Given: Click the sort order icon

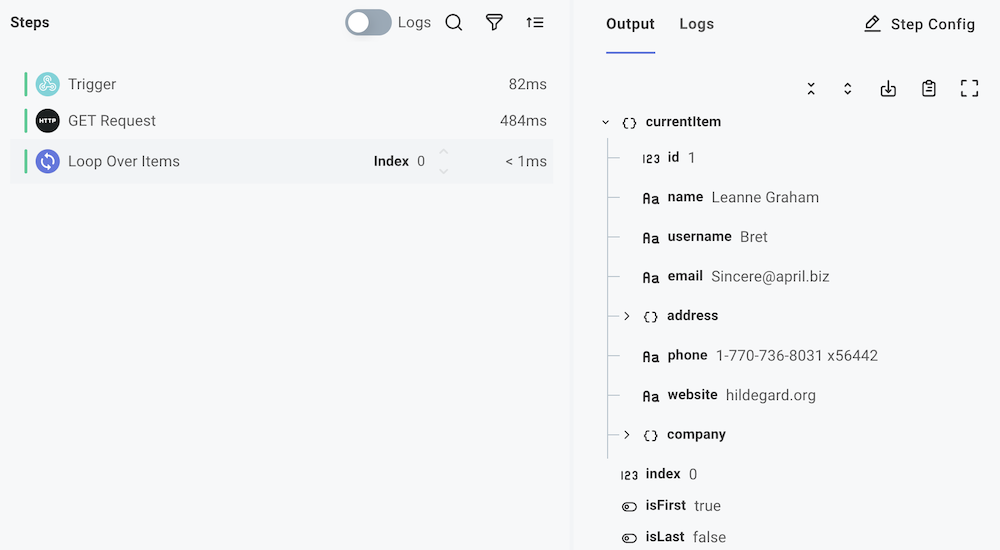Looking at the screenshot, I should [x=535, y=23].
